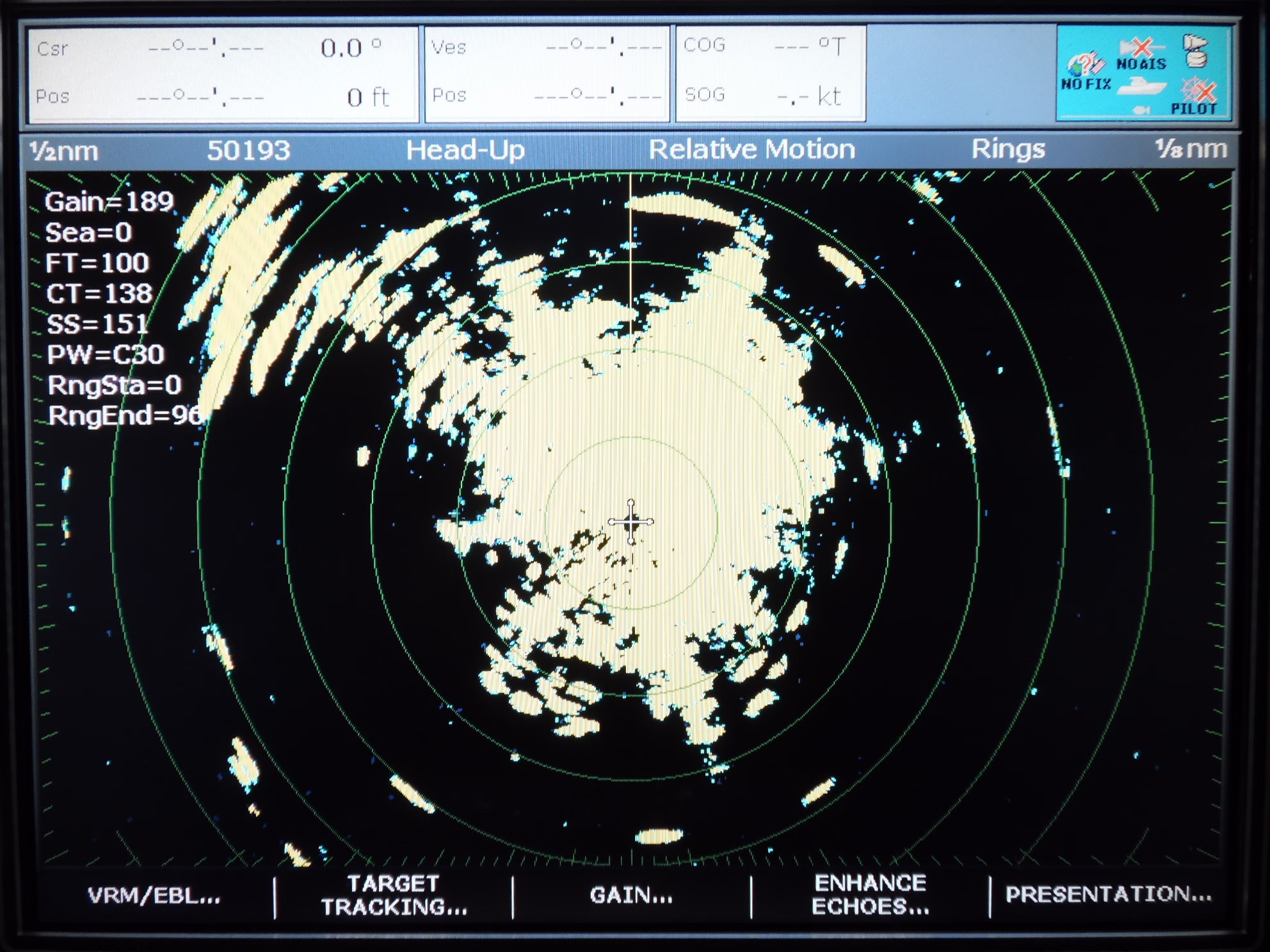Click the RngSta=0 readout
Image resolution: width=1270 pixels, height=952 pixels.
click(x=115, y=385)
